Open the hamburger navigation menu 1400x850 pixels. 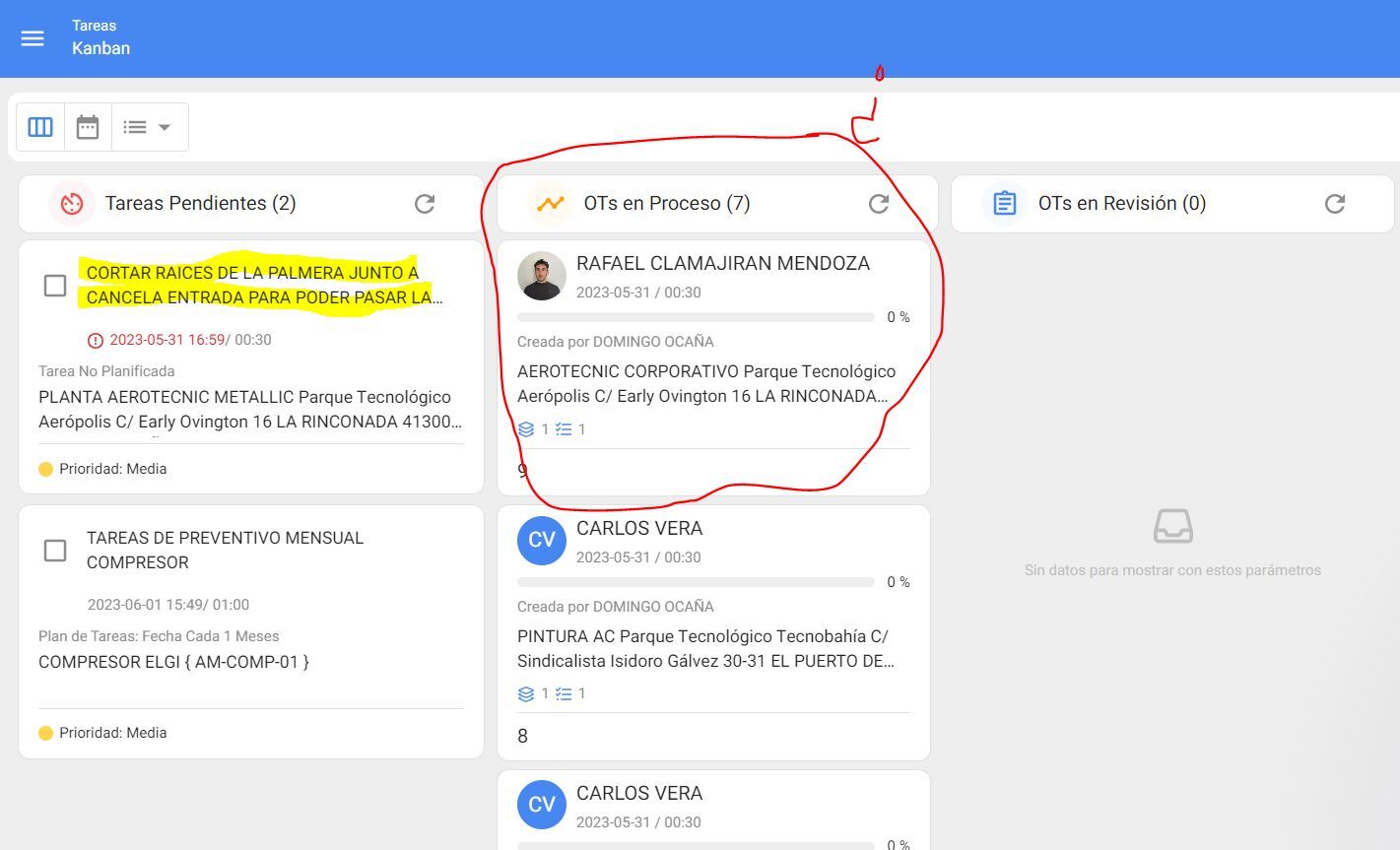pyautogui.click(x=33, y=38)
